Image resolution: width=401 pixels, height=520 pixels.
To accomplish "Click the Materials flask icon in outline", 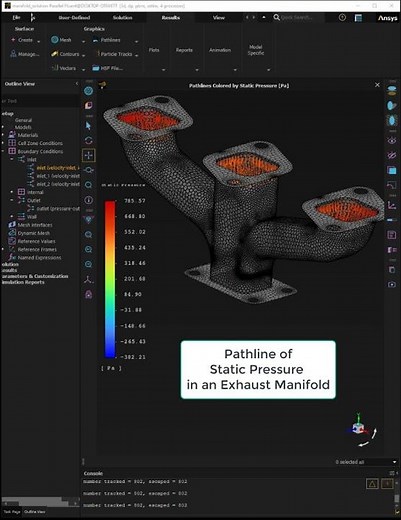I will [x=12, y=135].
